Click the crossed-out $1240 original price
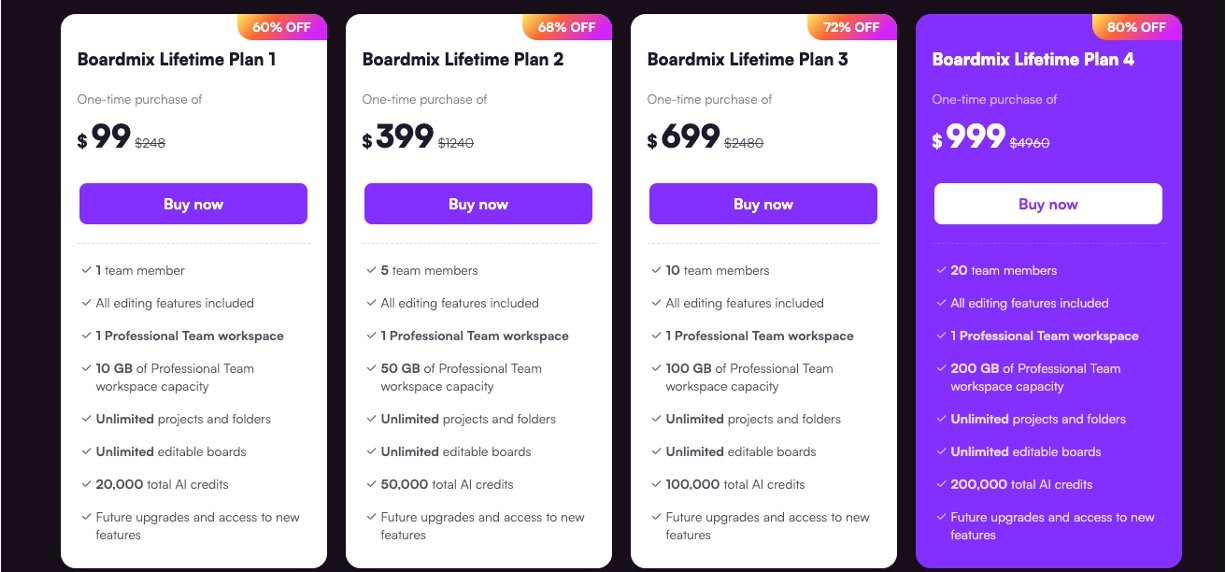 [456, 143]
